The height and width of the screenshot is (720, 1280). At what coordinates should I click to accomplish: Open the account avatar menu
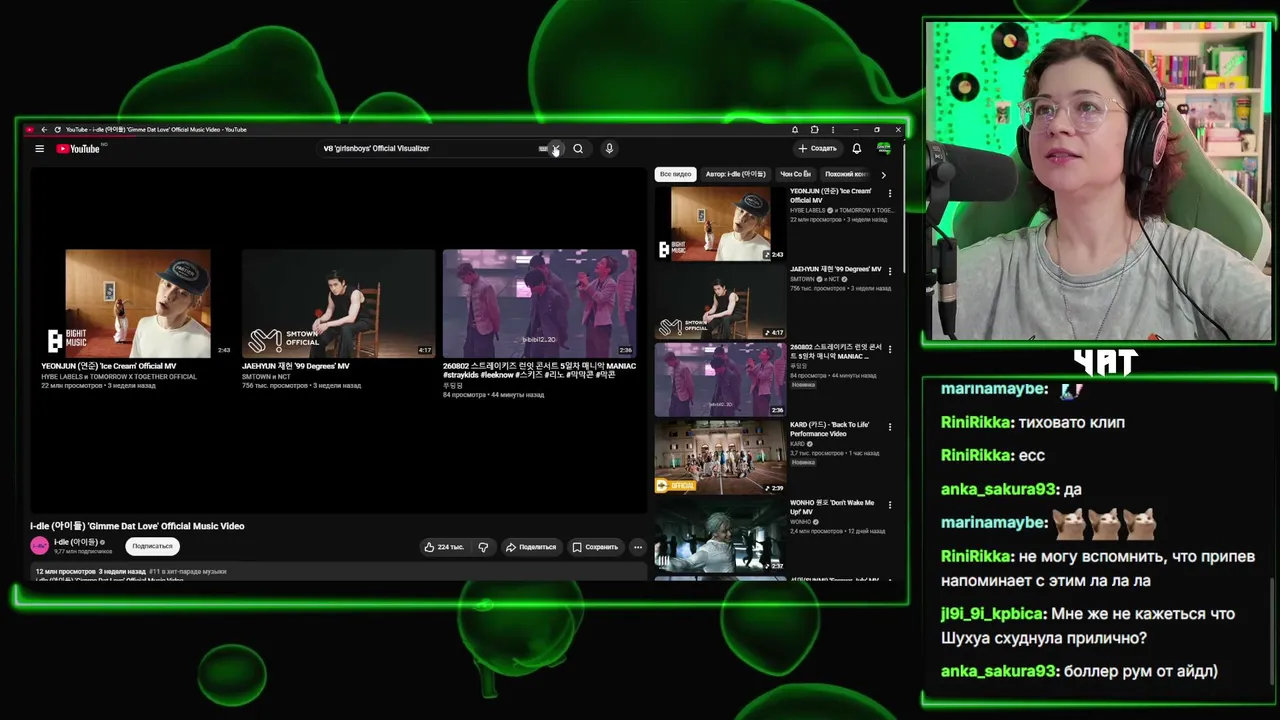click(884, 149)
